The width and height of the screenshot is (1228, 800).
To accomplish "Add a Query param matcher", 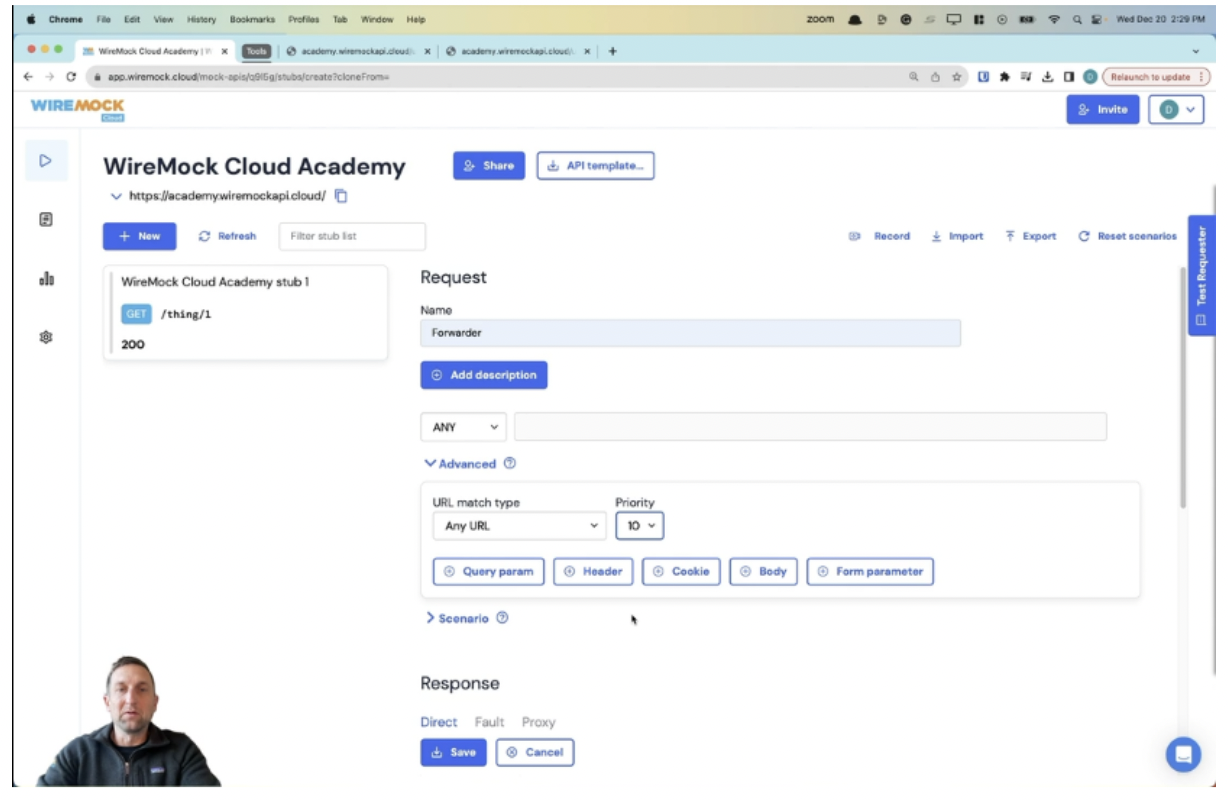I will 489,571.
